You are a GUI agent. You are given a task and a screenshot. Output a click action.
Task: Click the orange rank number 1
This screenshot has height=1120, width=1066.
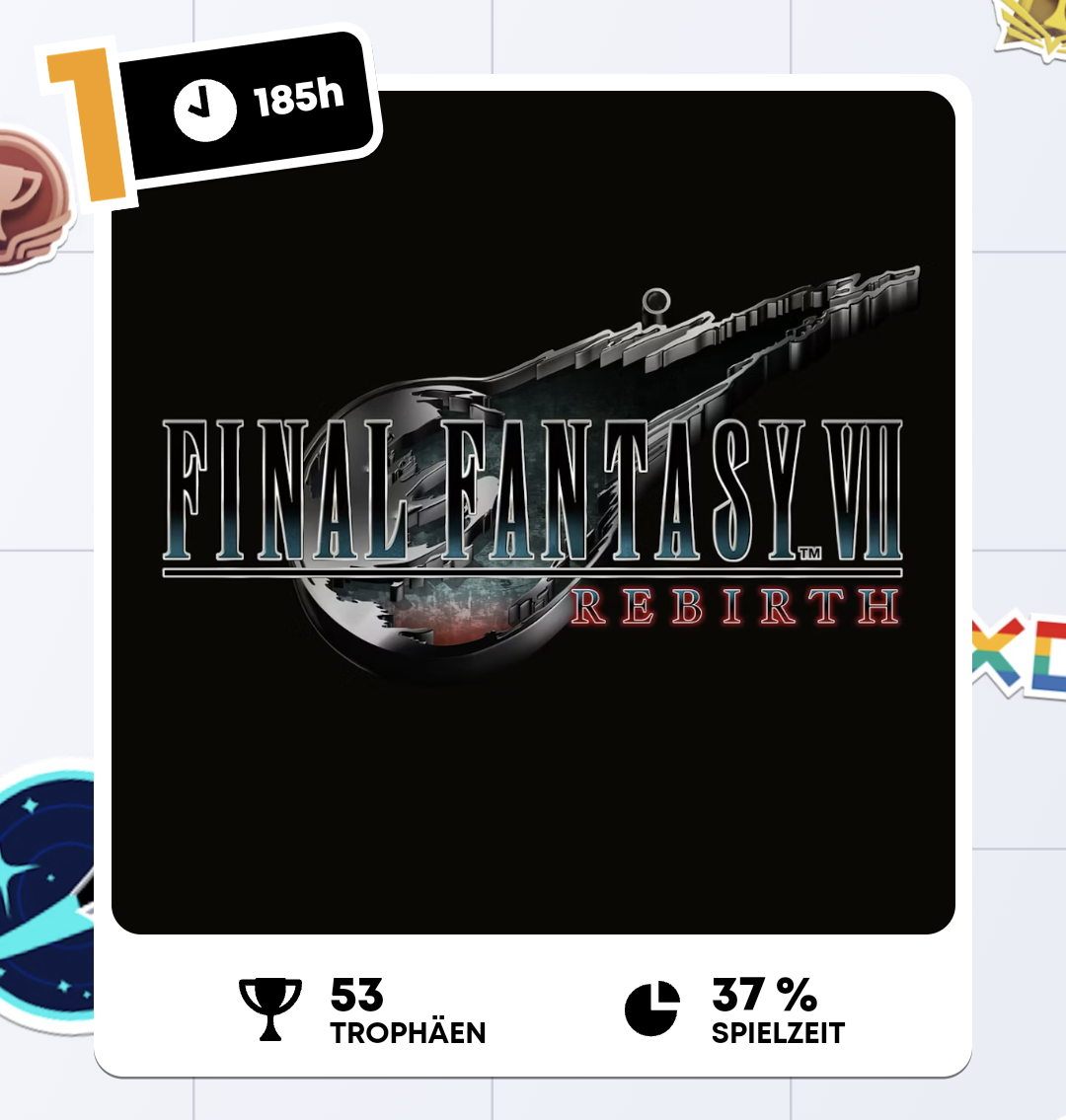click(87, 125)
